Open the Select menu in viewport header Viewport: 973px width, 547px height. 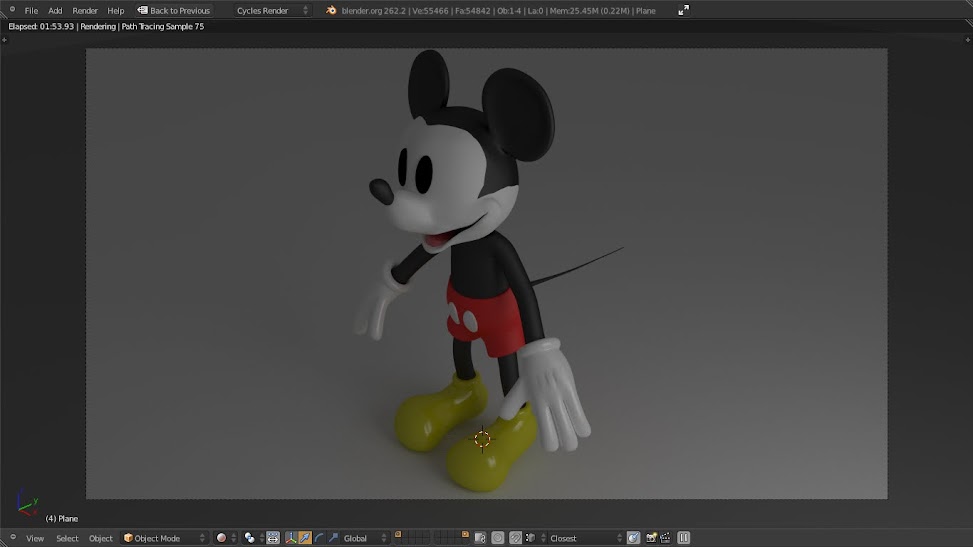[67, 538]
